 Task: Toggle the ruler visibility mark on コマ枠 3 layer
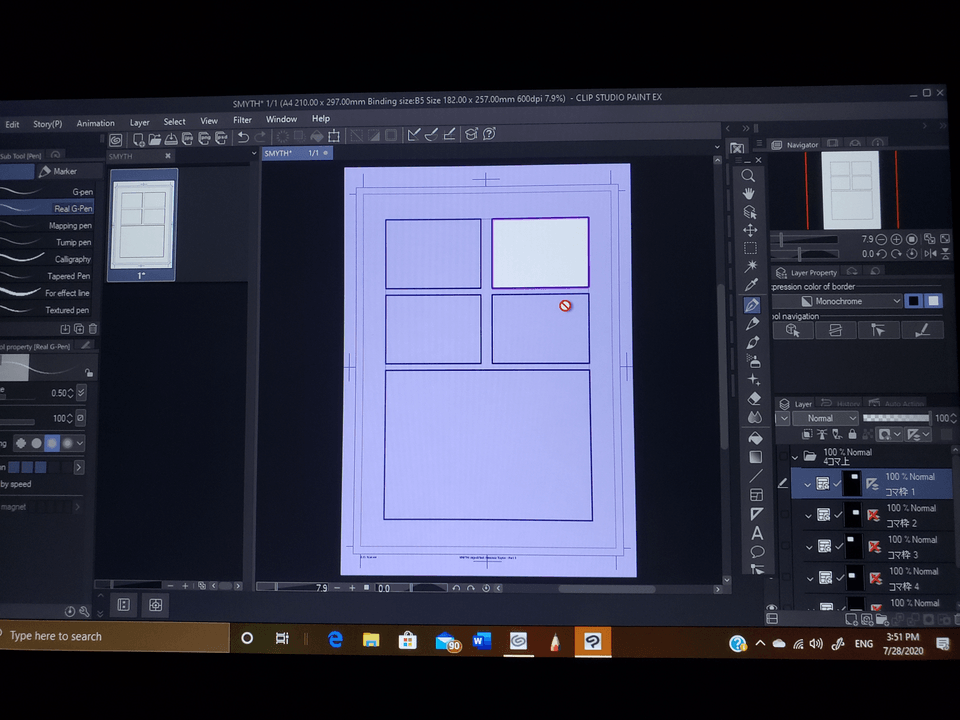pyautogui.click(x=875, y=547)
